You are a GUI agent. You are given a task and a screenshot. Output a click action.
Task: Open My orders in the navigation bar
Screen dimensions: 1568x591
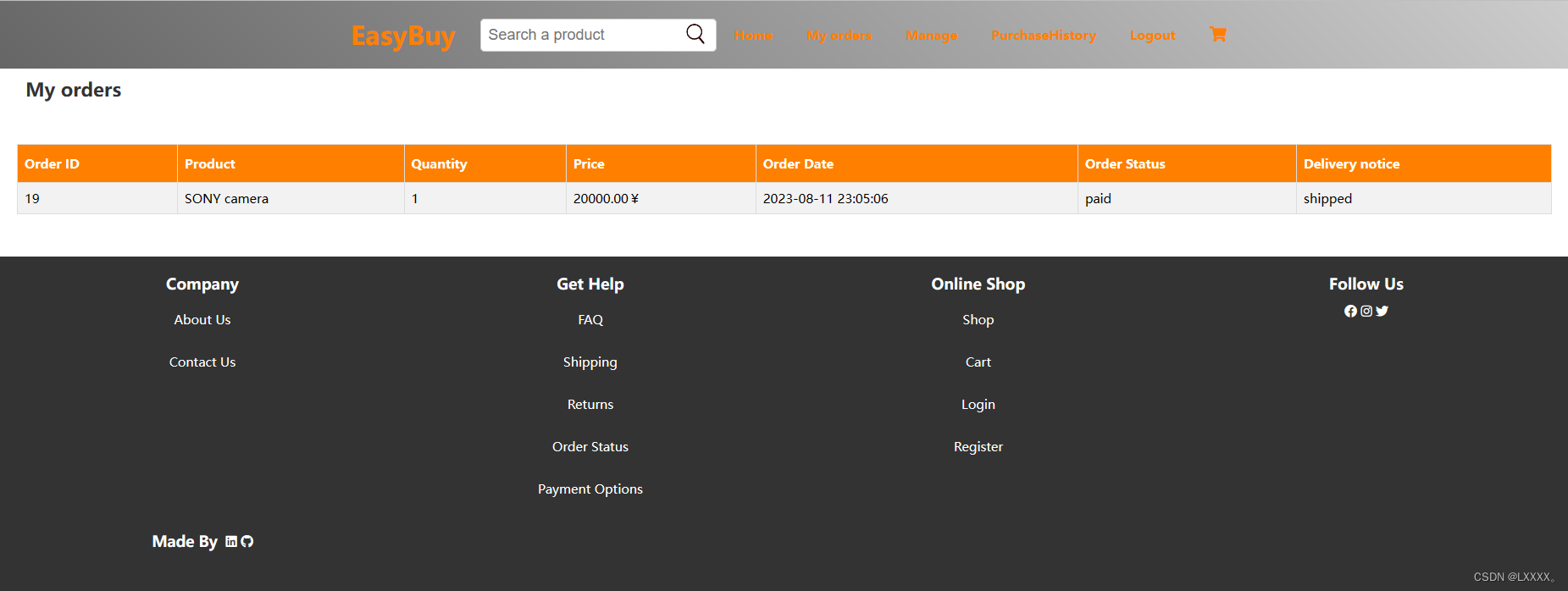[x=839, y=36]
